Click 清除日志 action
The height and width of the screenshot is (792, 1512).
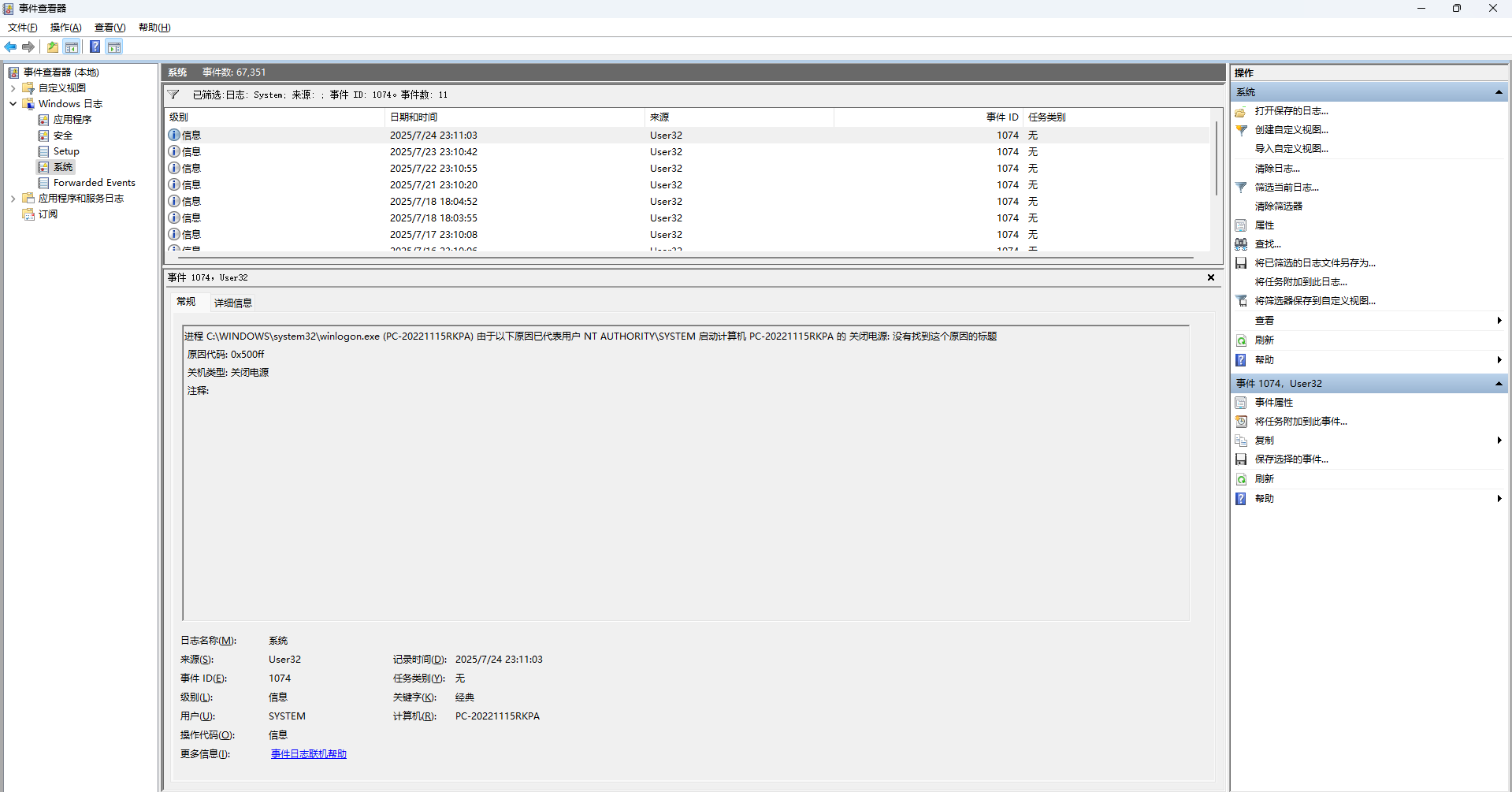1277,169
